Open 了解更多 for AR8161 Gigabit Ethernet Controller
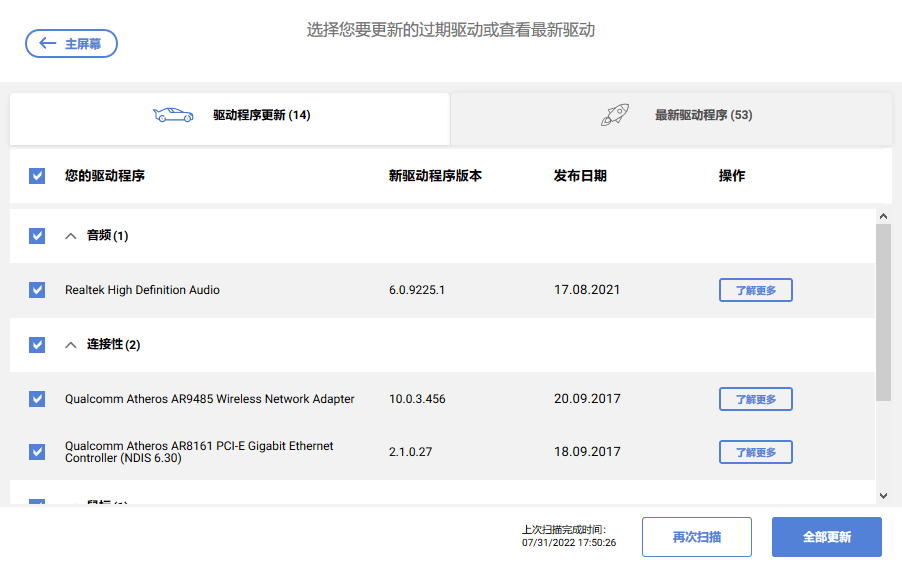The width and height of the screenshot is (902, 567). click(756, 452)
